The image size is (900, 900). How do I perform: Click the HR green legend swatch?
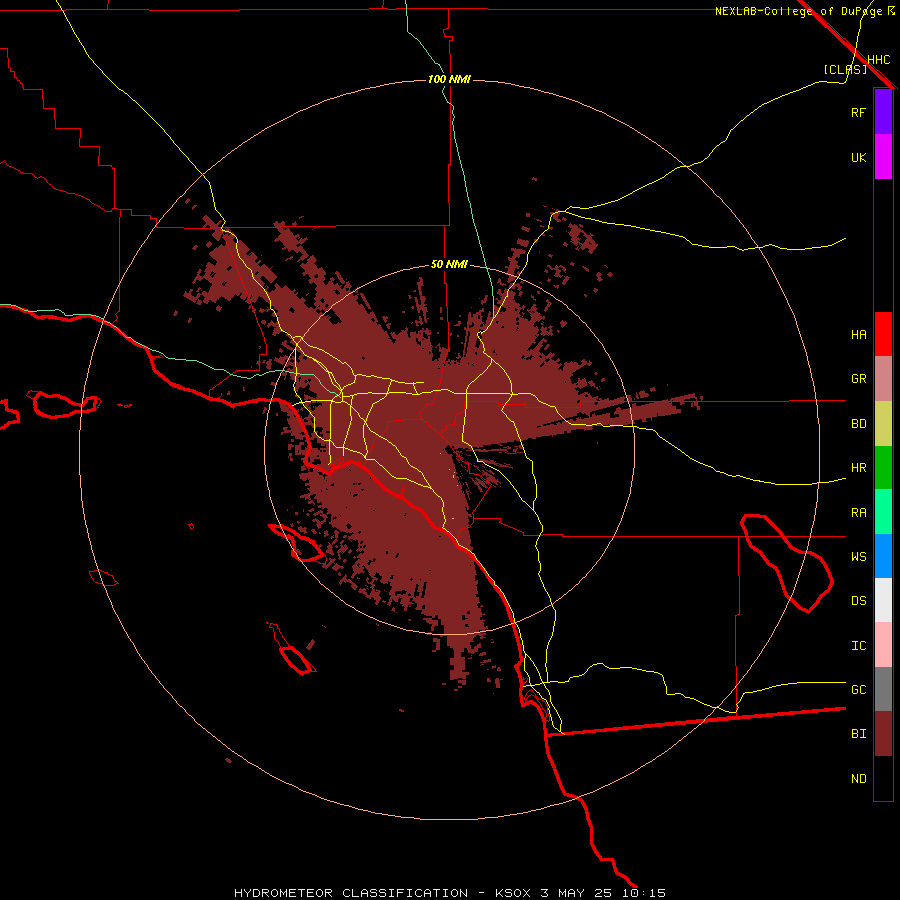[x=883, y=468]
